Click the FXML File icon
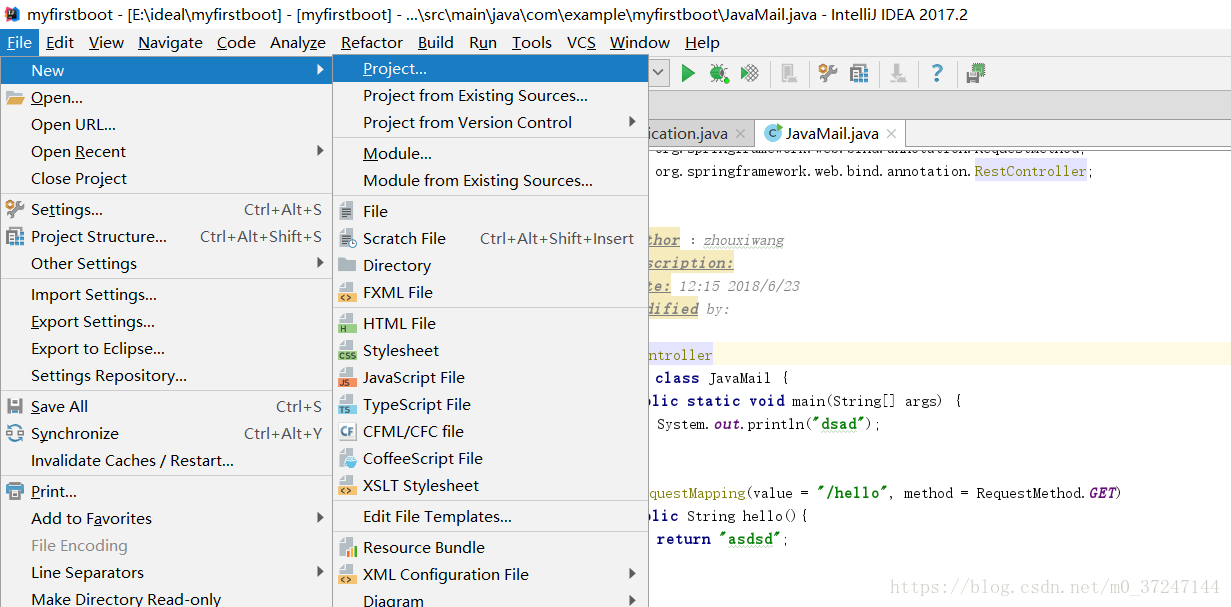 click(x=347, y=292)
